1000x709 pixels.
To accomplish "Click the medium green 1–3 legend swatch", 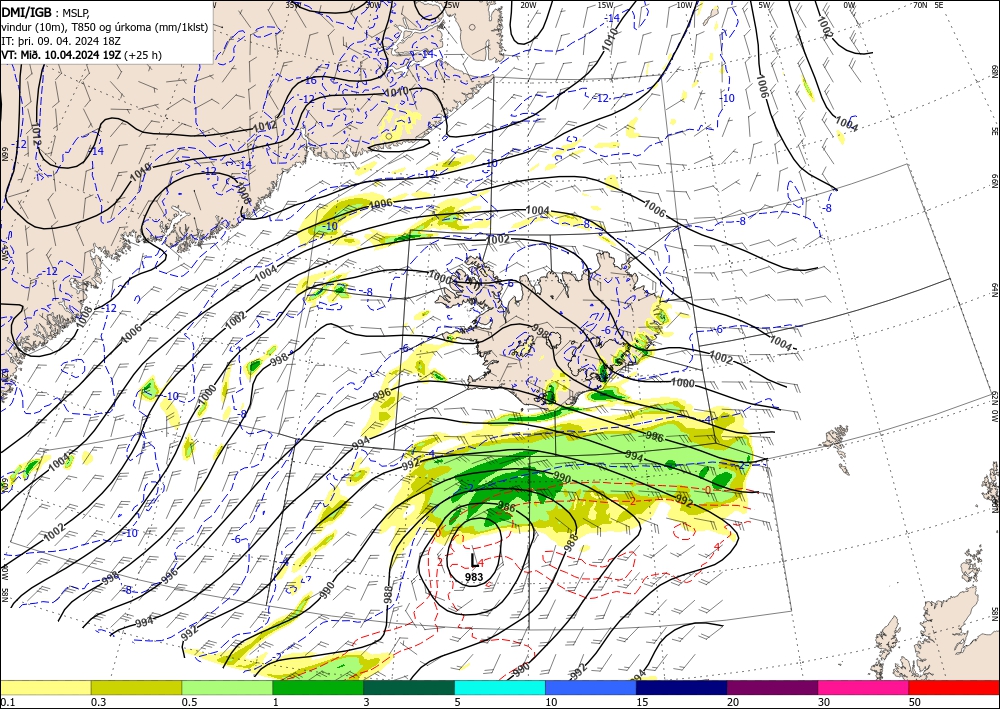I will 318,687.
